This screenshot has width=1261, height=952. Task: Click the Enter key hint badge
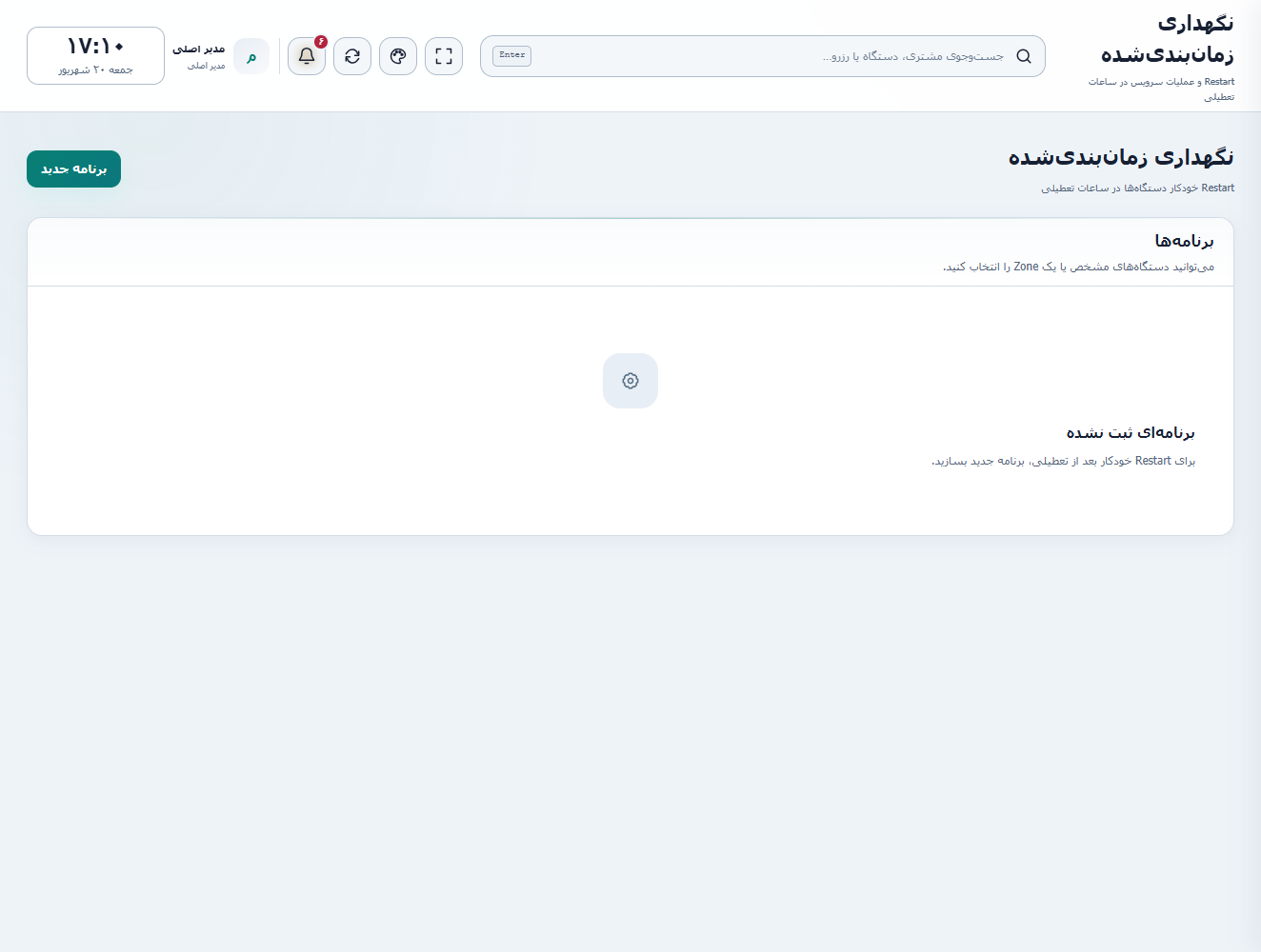[x=512, y=55]
